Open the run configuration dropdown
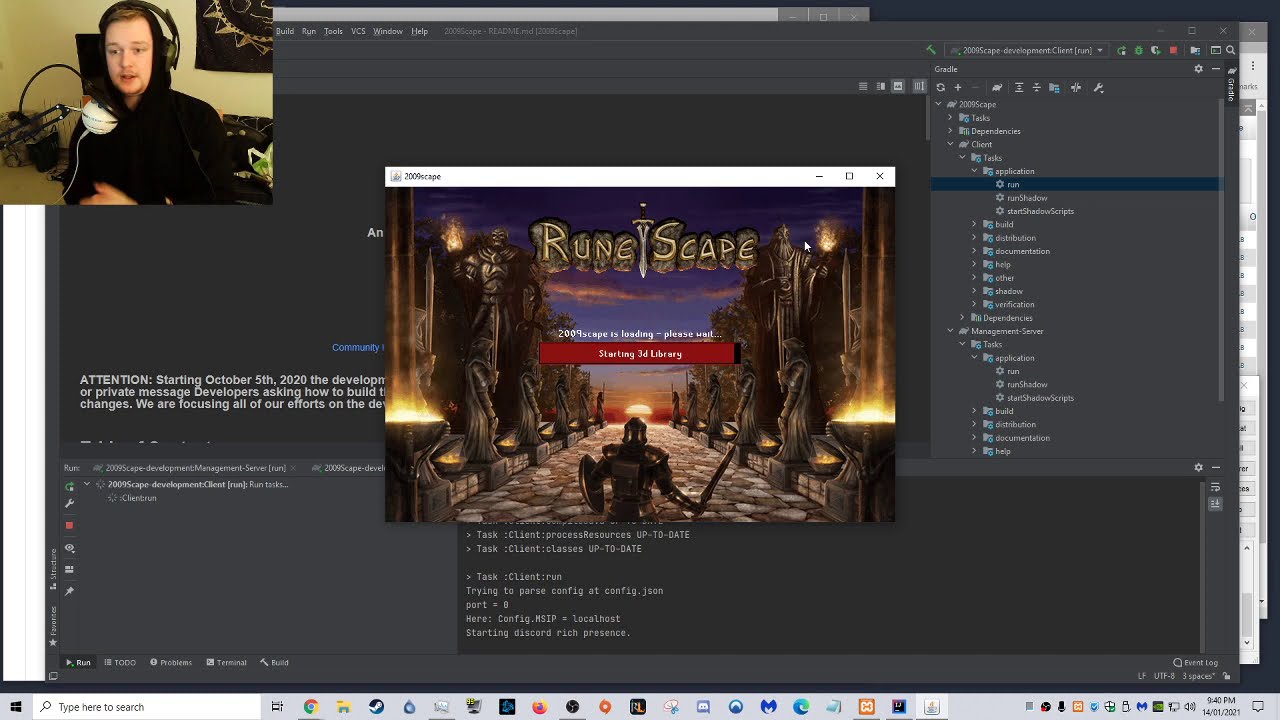 click(x=1027, y=50)
